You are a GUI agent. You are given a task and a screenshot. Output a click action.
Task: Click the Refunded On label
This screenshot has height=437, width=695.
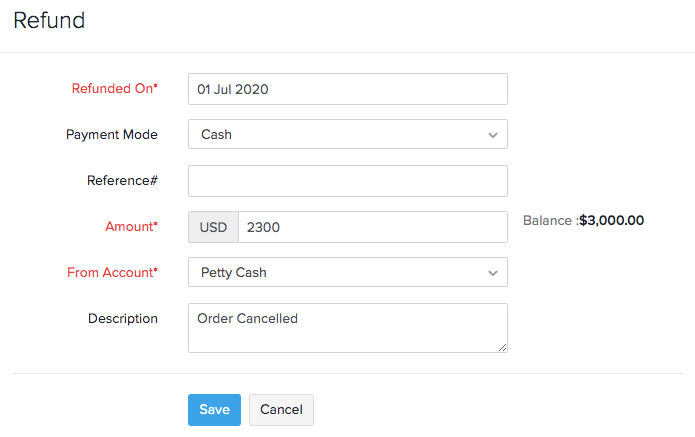click(x=114, y=88)
